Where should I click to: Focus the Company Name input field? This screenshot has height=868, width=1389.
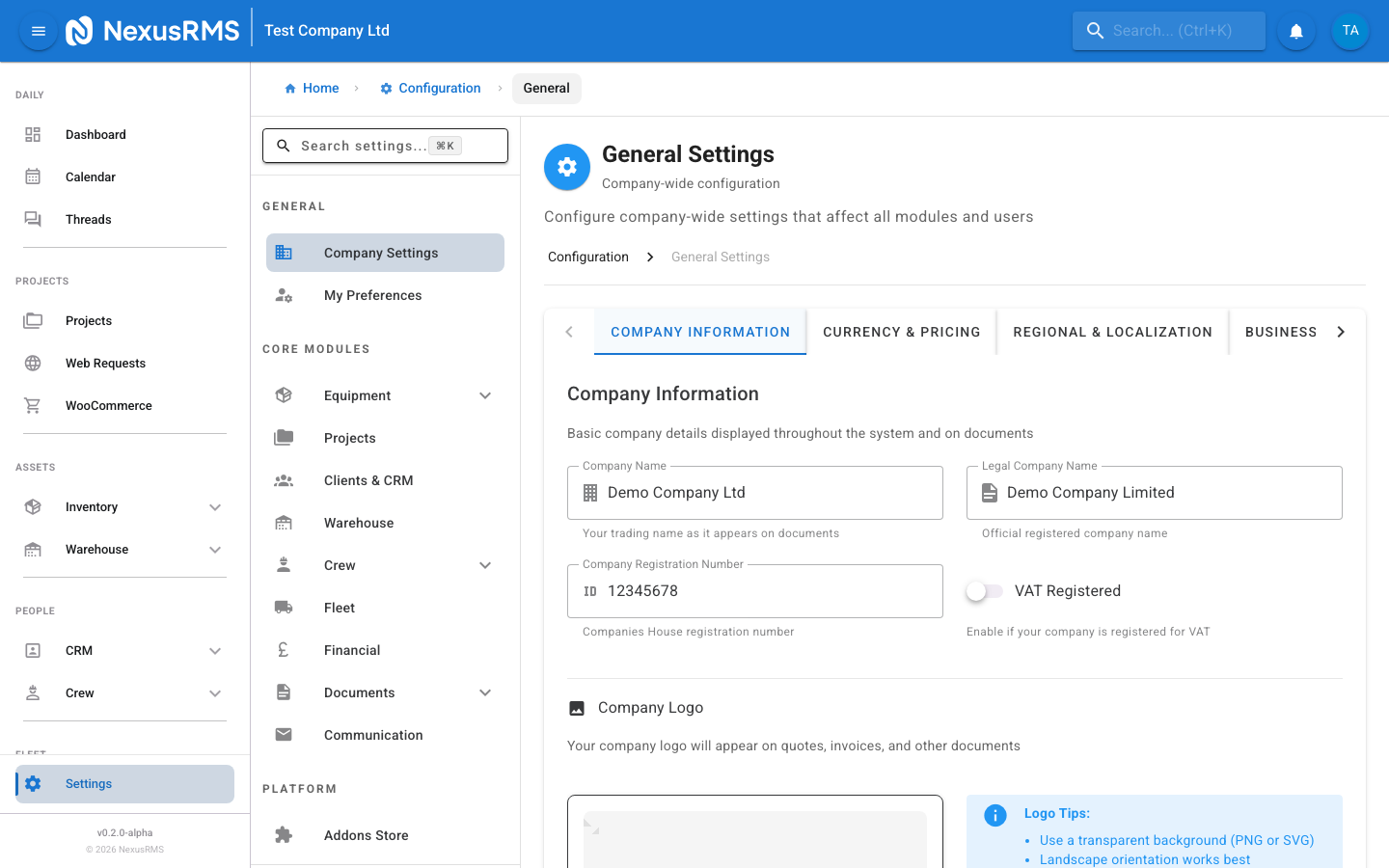click(755, 493)
